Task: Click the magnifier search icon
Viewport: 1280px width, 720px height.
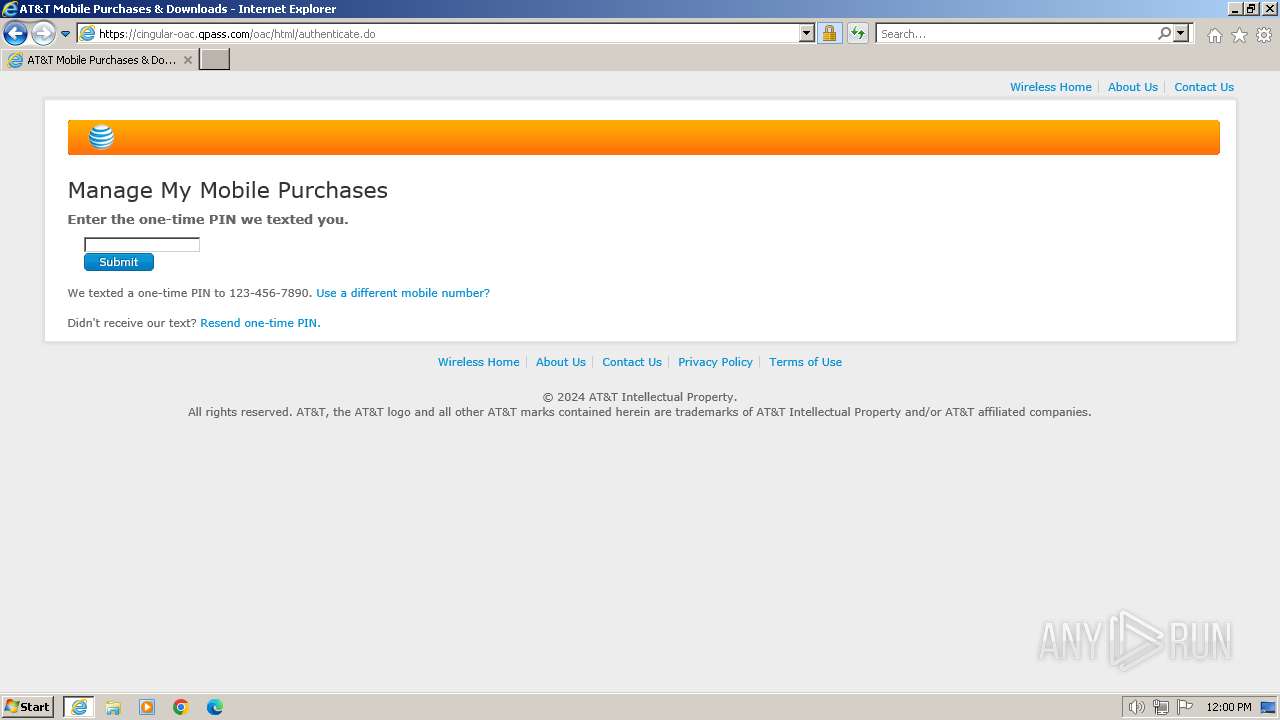Action: click(1164, 33)
